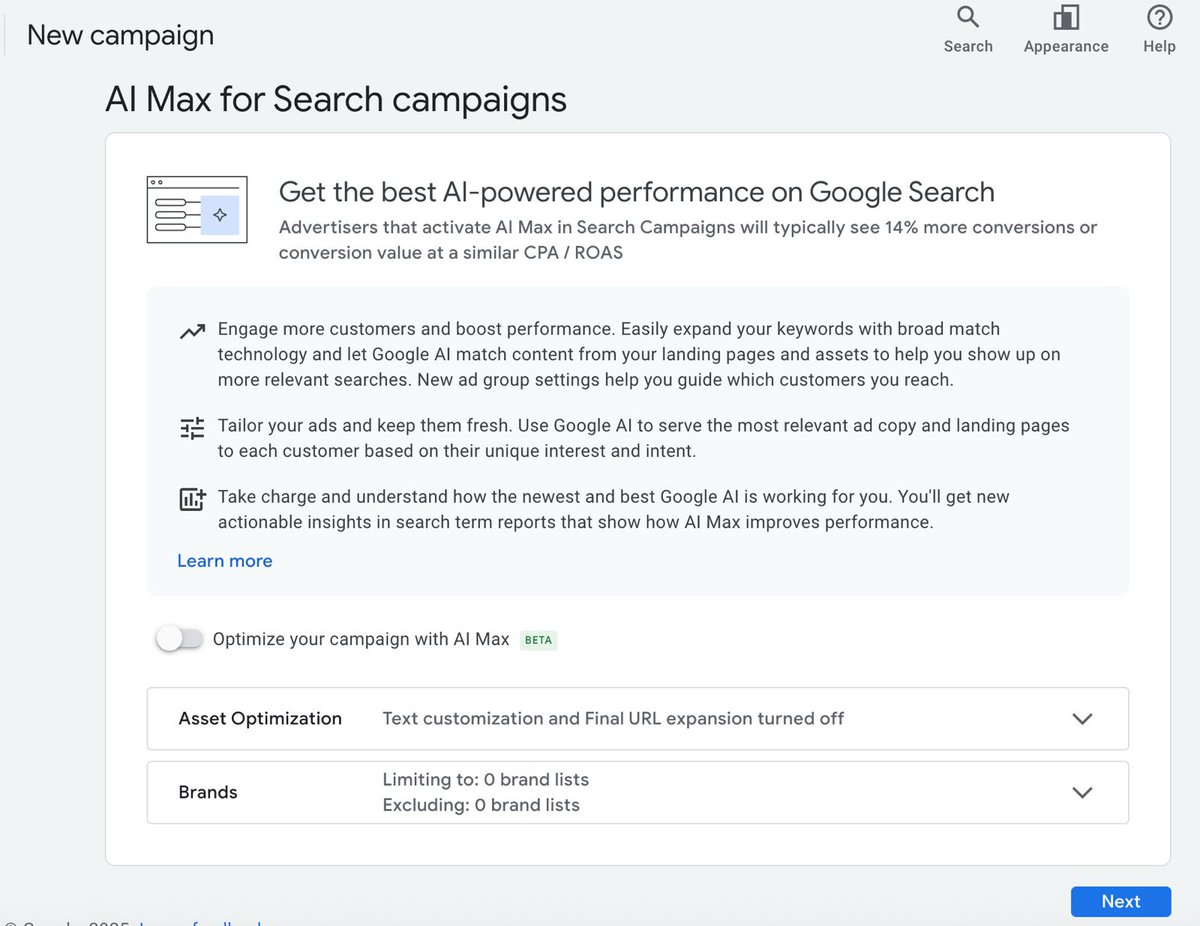
Task: Click the Take charge and understand paragraph
Action: (x=616, y=509)
